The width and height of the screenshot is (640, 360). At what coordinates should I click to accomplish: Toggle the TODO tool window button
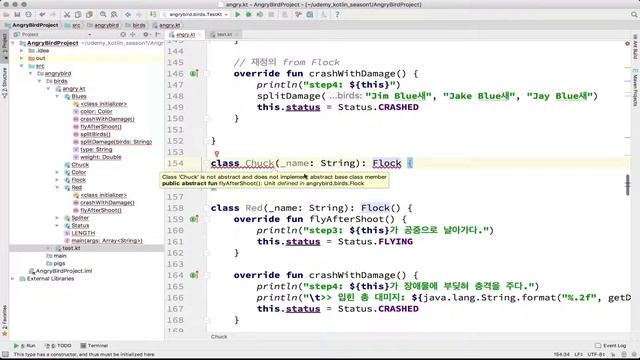coord(58,346)
